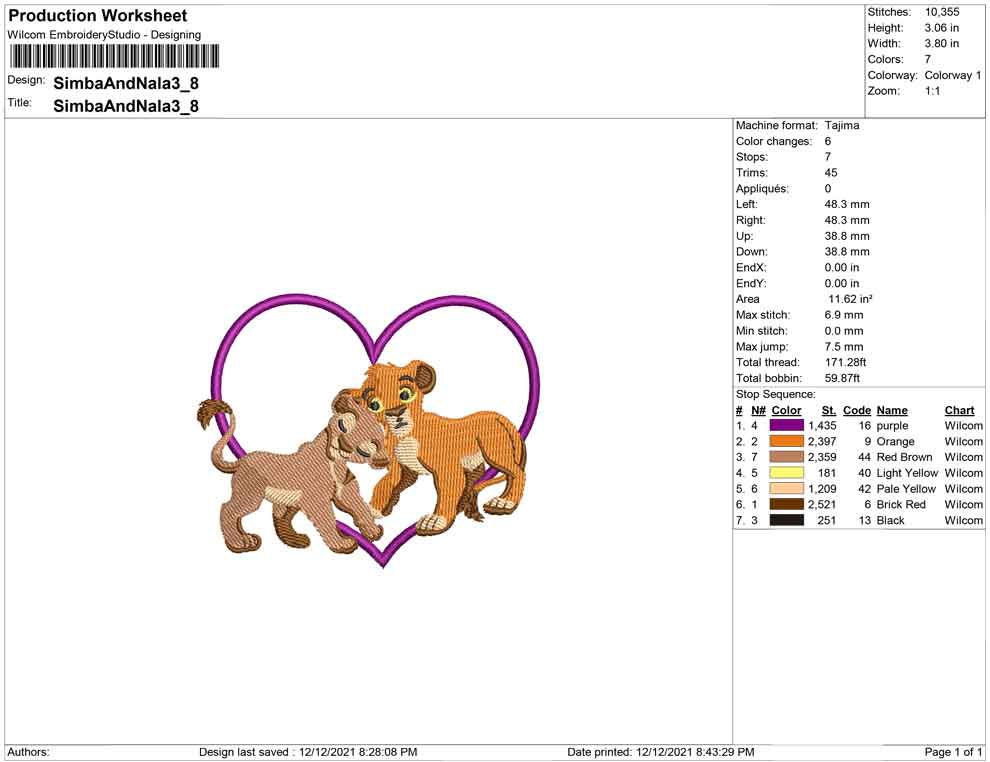Click the 'Authors:' label
The height and width of the screenshot is (762, 990).
[28, 752]
